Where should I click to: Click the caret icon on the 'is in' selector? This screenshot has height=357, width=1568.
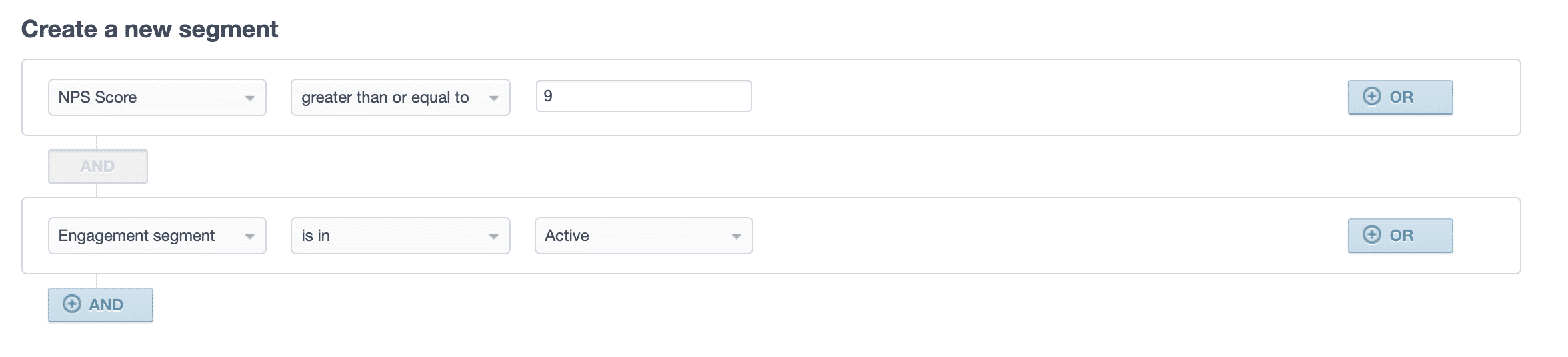coord(493,236)
